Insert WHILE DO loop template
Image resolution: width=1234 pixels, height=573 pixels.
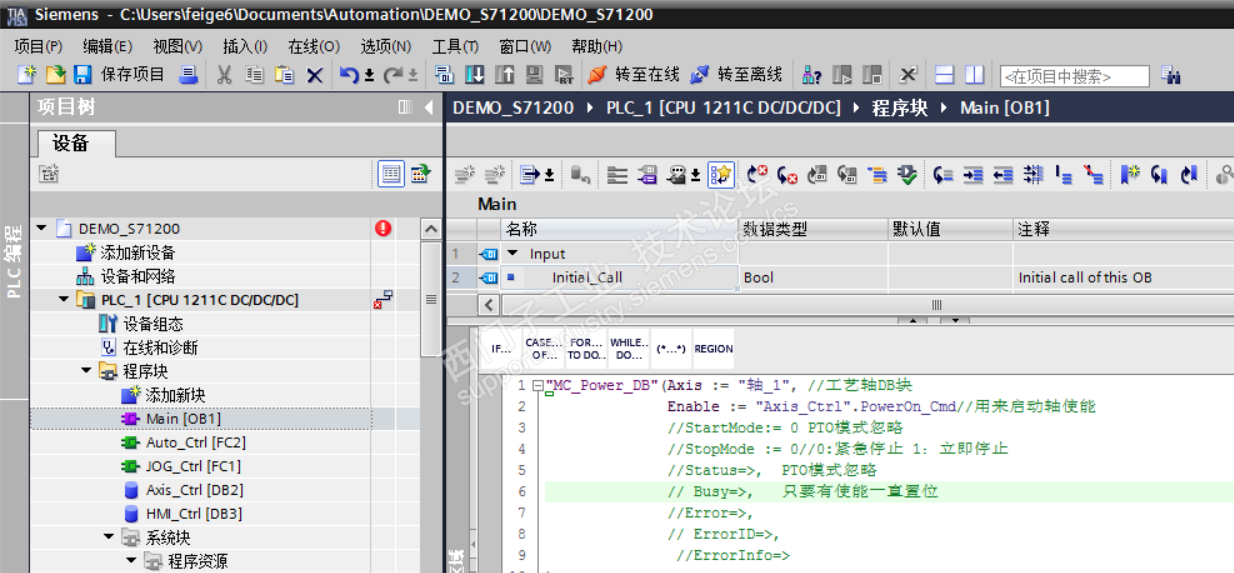tap(628, 349)
